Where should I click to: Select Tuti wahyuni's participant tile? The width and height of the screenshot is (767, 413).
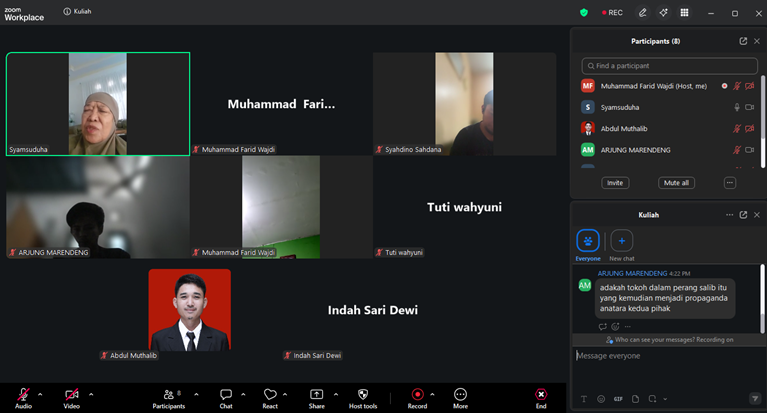click(464, 206)
